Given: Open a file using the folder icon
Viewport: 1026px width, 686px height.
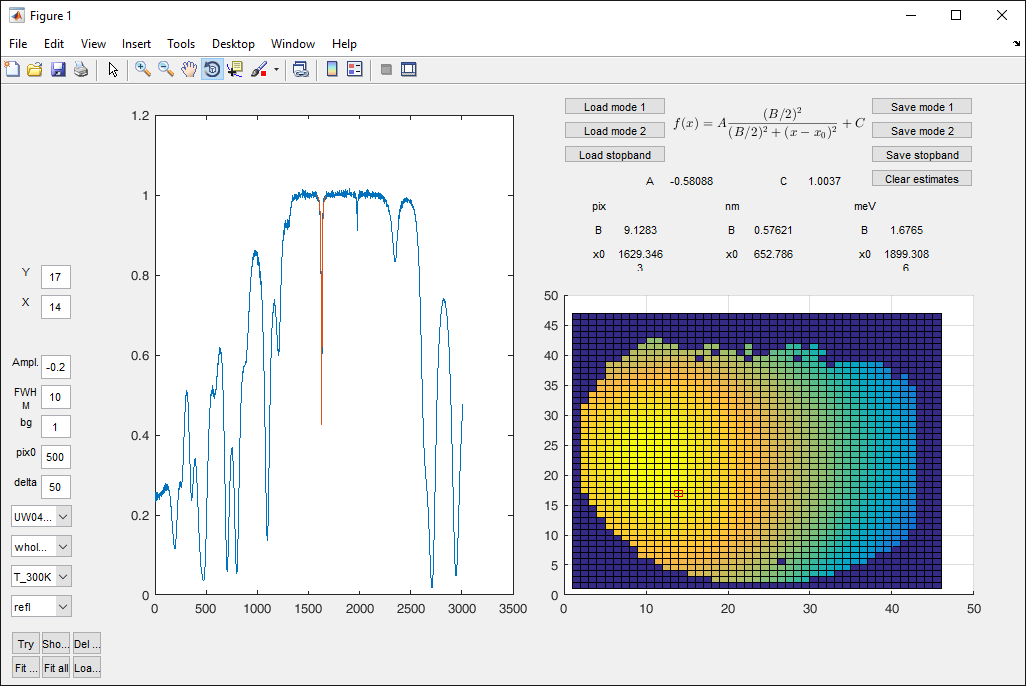Looking at the screenshot, I should pyautogui.click(x=35, y=69).
